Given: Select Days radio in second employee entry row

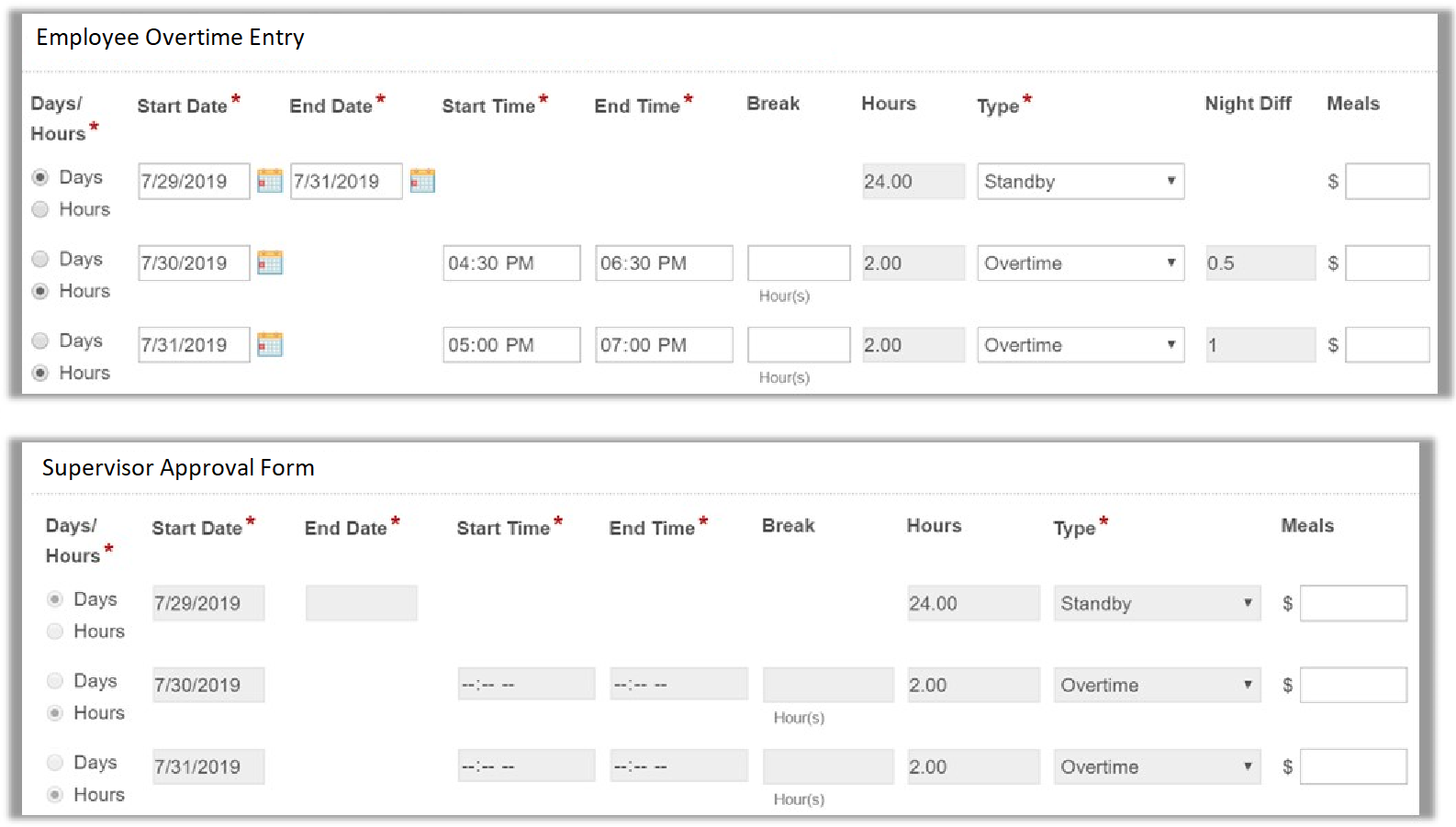Looking at the screenshot, I should 40,259.
